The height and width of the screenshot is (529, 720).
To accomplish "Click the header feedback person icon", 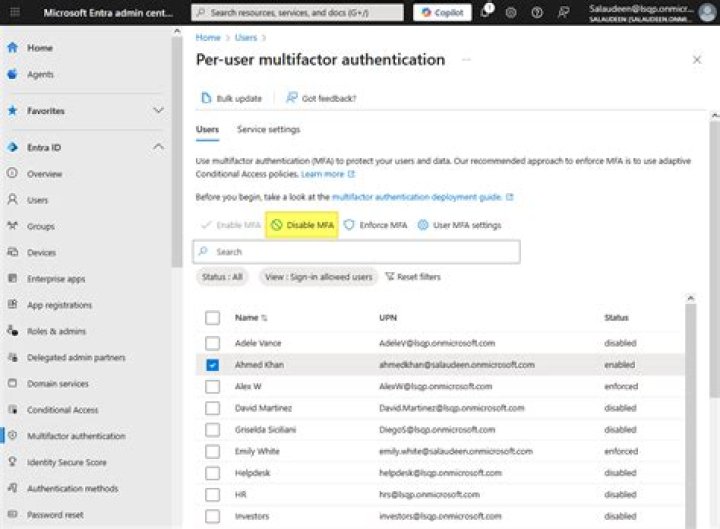I will [563, 12].
